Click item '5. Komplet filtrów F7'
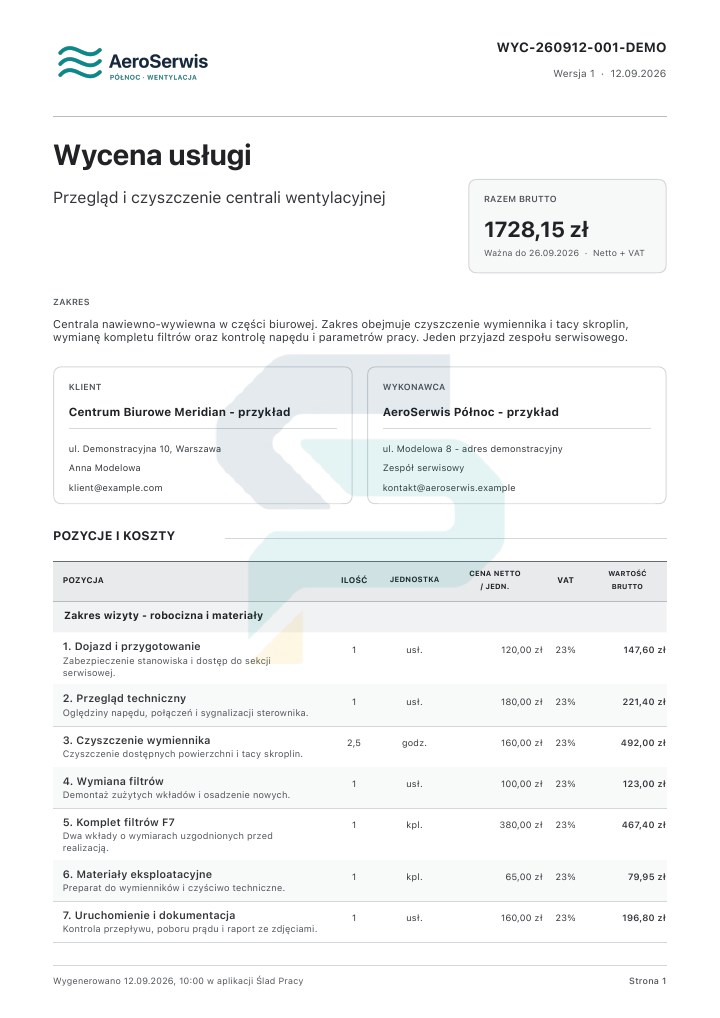The height and width of the screenshot is (1018, 720). pos(119,822)
